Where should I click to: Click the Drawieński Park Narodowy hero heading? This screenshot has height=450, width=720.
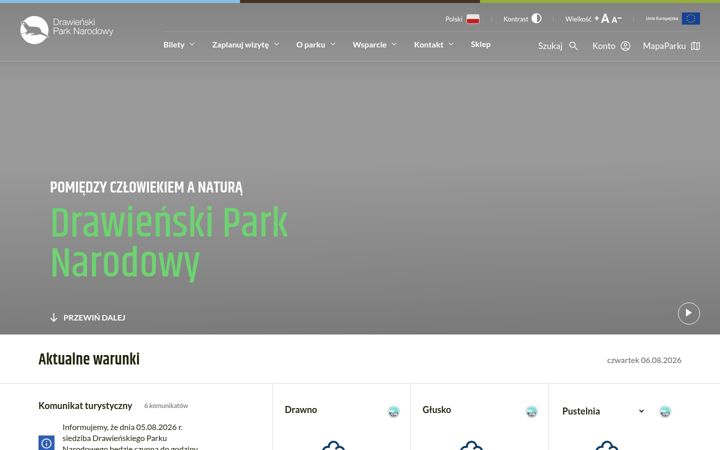point(169,243)
